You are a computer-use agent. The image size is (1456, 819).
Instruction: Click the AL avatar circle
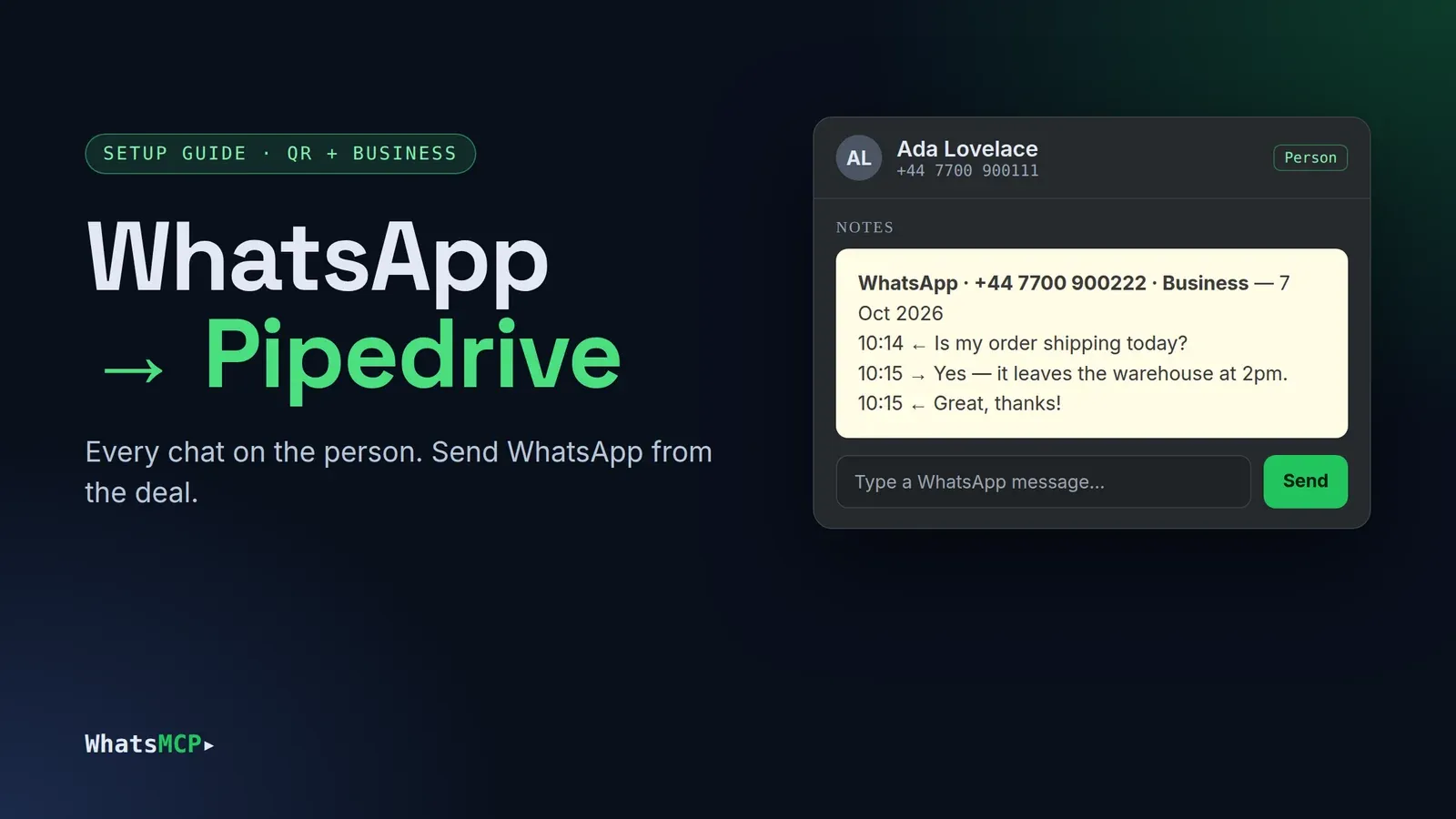[858, 158]
